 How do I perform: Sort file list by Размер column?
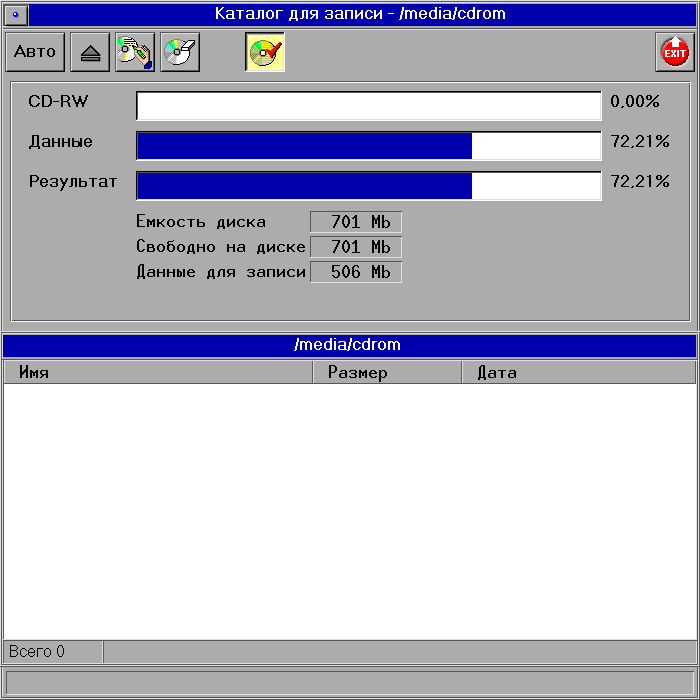387,372
